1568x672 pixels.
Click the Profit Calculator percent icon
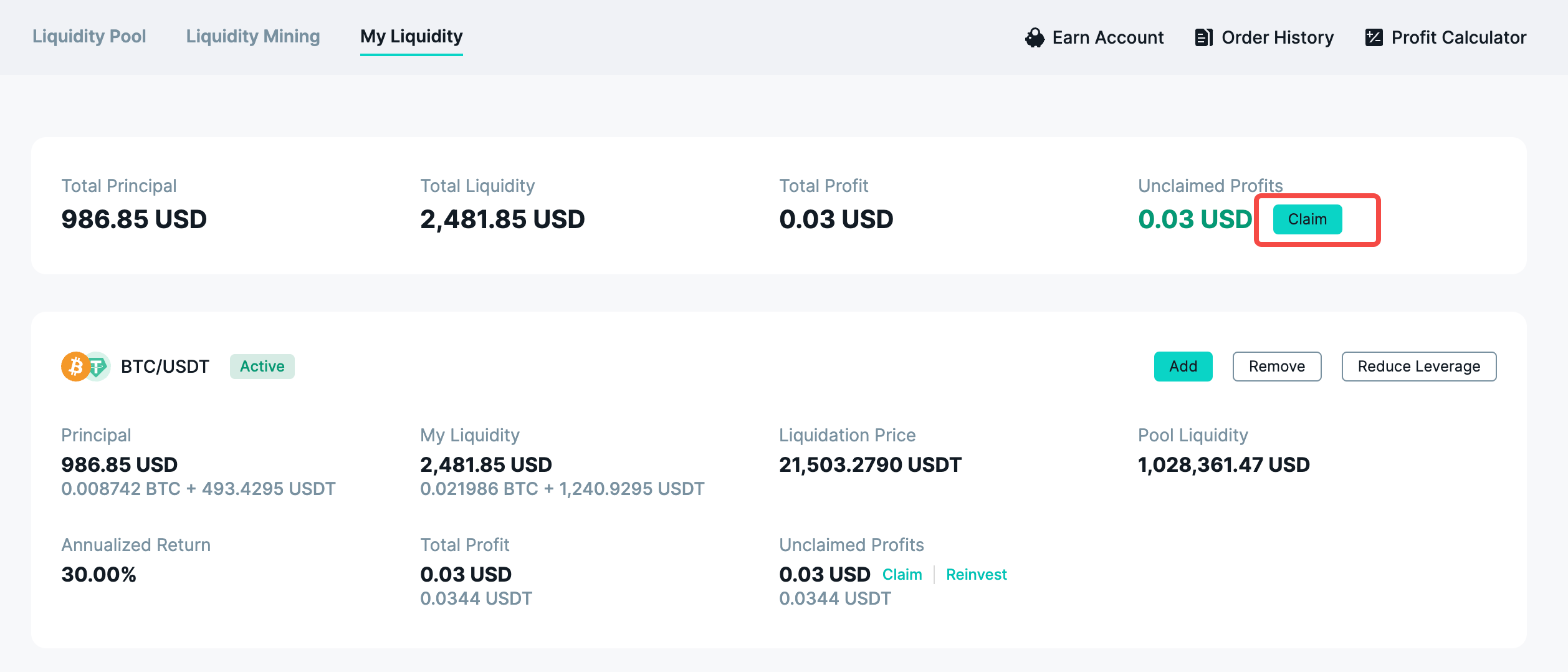[x=1373, y=37]
